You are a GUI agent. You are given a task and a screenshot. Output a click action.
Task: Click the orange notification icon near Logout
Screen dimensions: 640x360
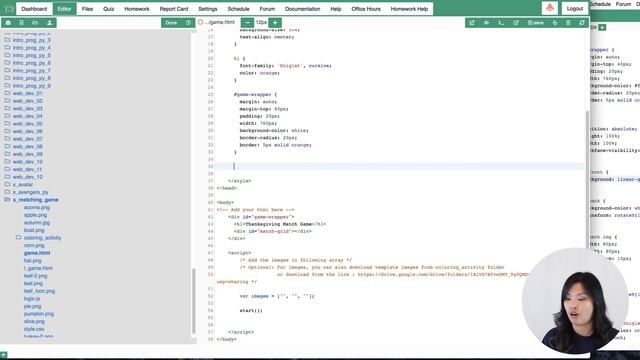tap(550, 8)
